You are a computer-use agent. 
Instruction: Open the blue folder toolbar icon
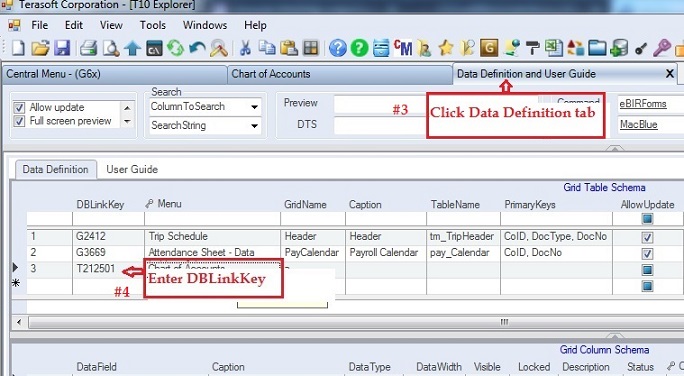(597, 48)
